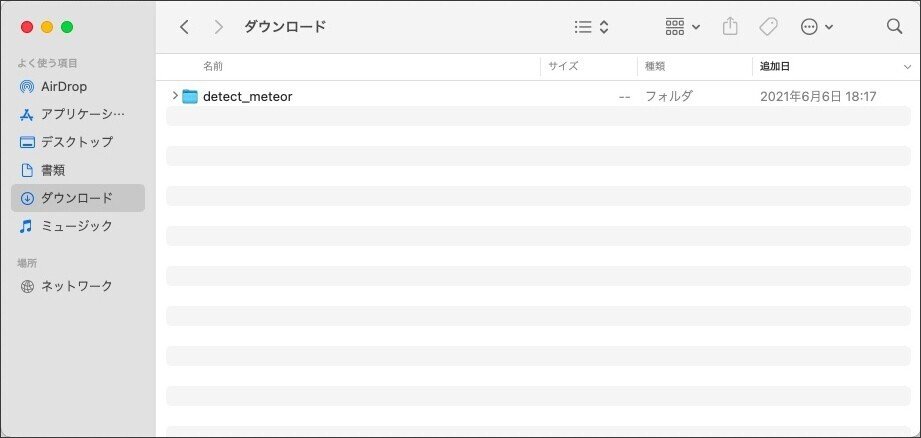This screenshot has height=438, width=921.
Task: Open AirDrop in the sidebar
Action: (x=64, y=87)
